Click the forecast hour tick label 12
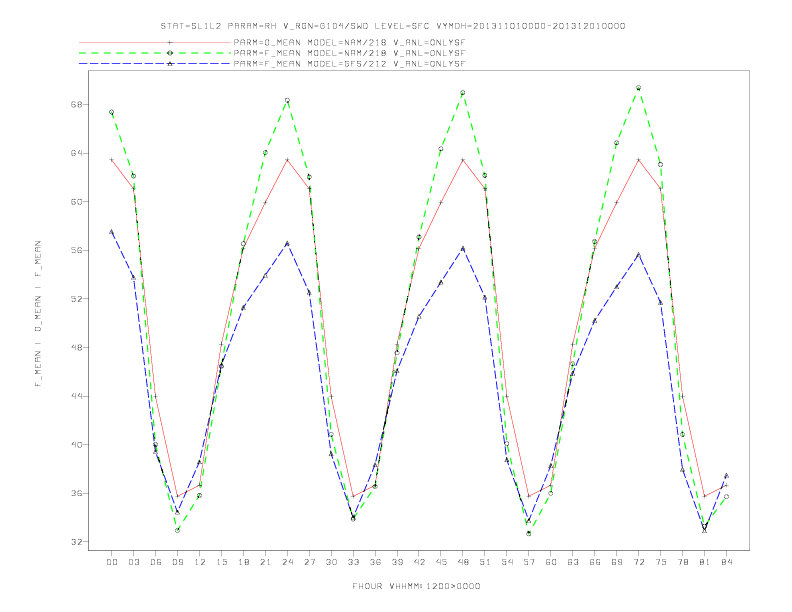This screenshot has height=612, width=792. [x=200, y=562]
